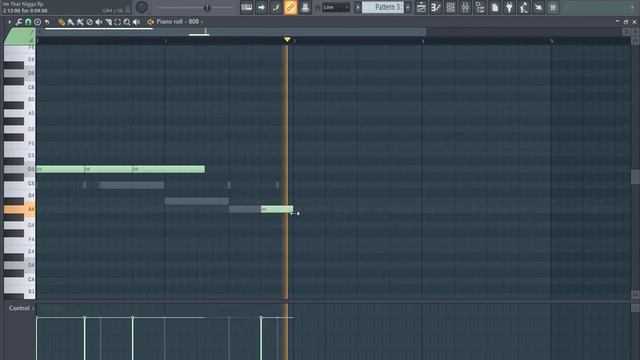Open the content shop cart
Viewport: 640px width, 360px height.
[553, 7]
